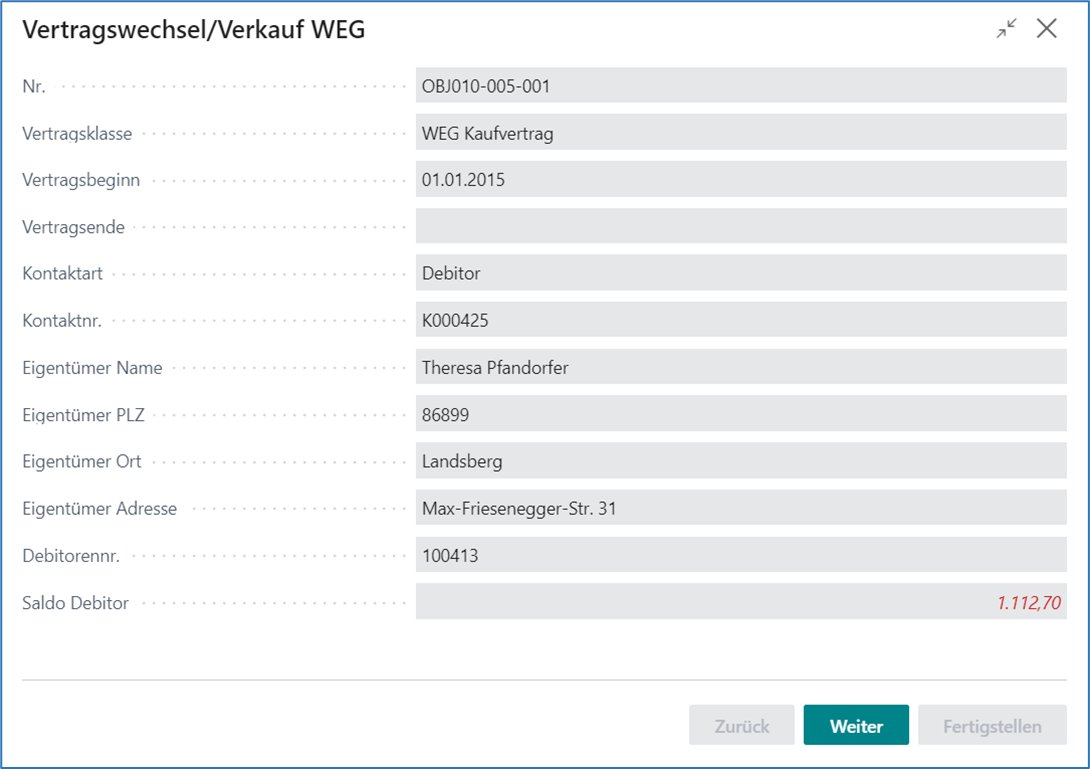This screenshot has height=769, width=1090.
Task: Click the Saldo Debitor label
Action: pyautogui.click(x=76, y=603)
